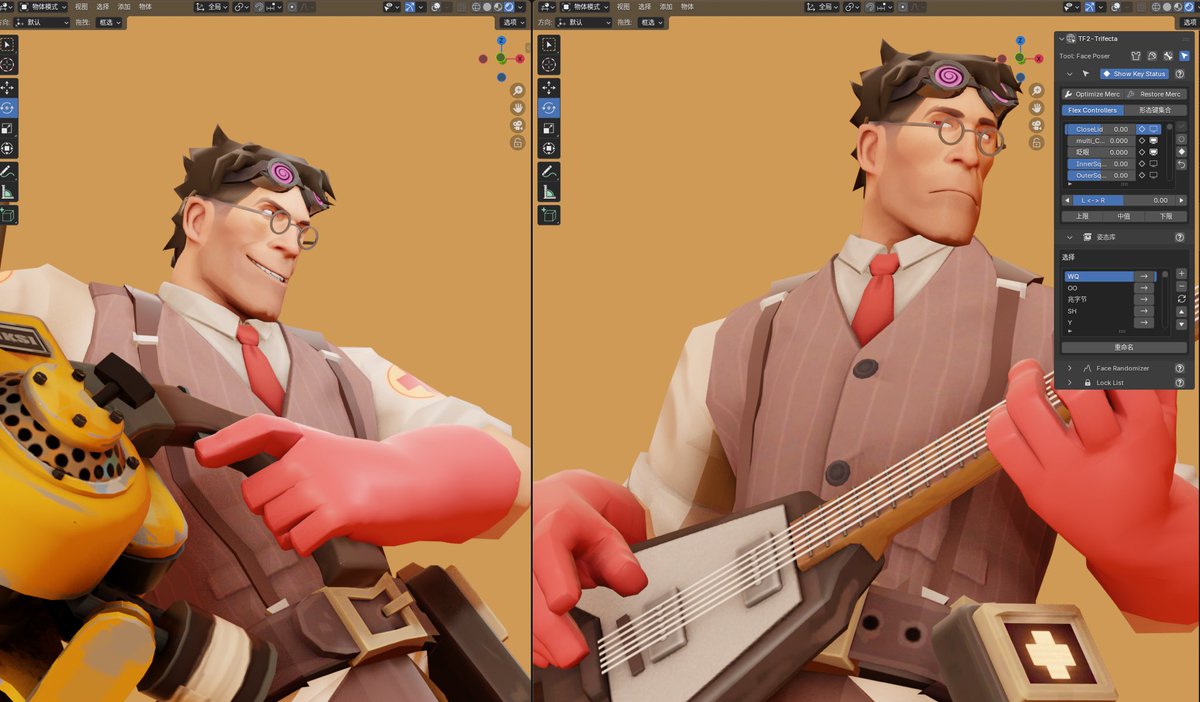This screenshot has width=1200, height=702.
Task: Select the Select Box tool in right viewport
Action: [x=549, y=44]
